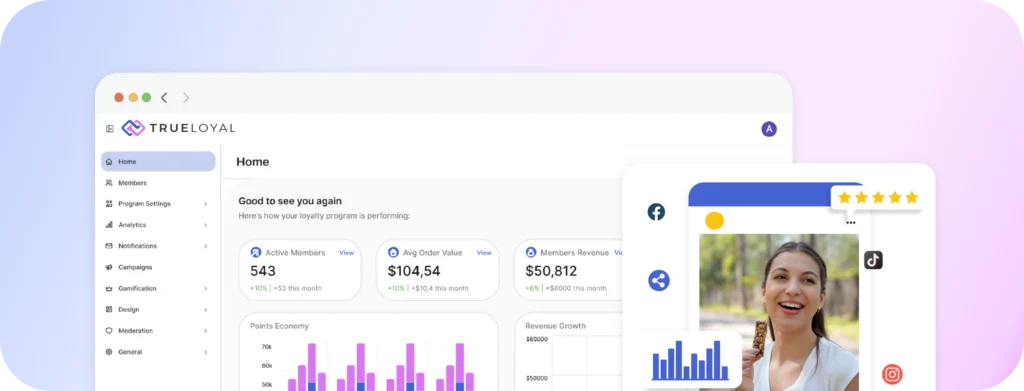Click the Revenue Growth chart title
Viewport: 1024px width, 391px height.
[x=555, y=326]
